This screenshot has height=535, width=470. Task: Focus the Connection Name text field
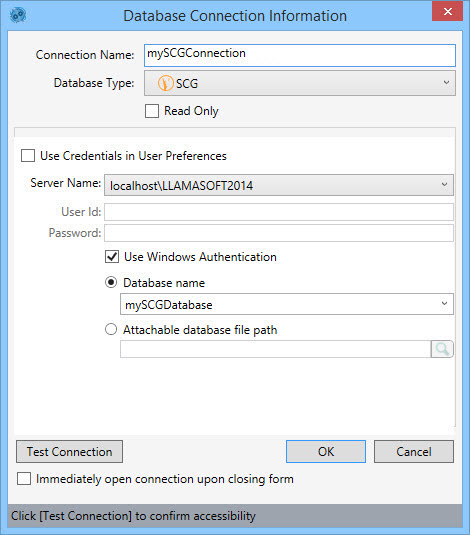click(300, 55)
